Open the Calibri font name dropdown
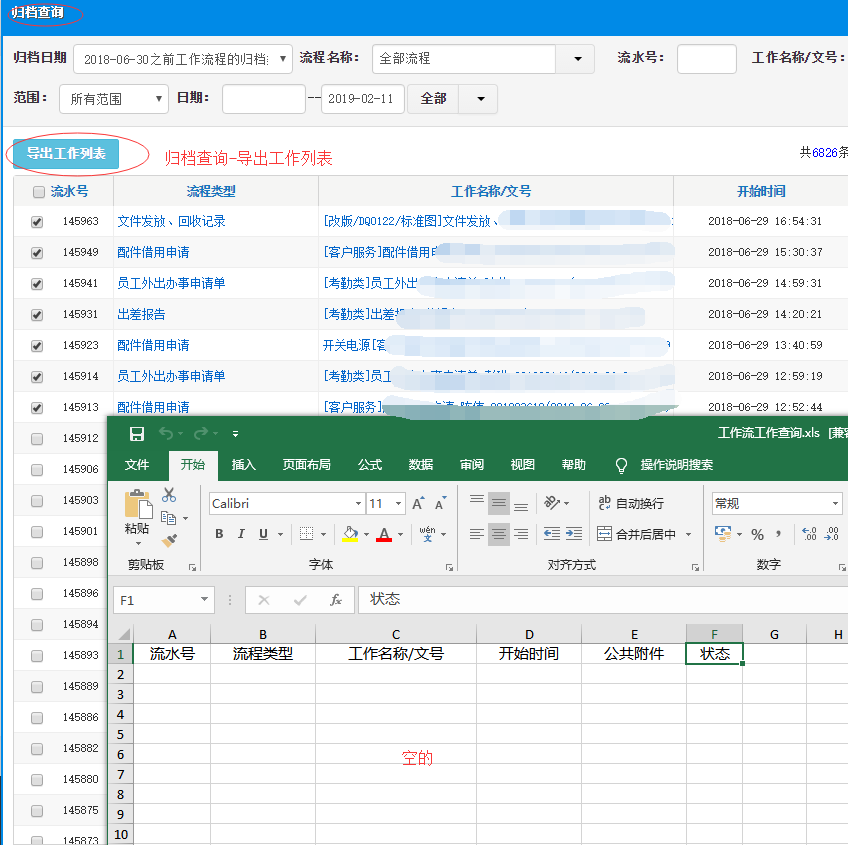 pyautogui.click(x=358, y=504)
